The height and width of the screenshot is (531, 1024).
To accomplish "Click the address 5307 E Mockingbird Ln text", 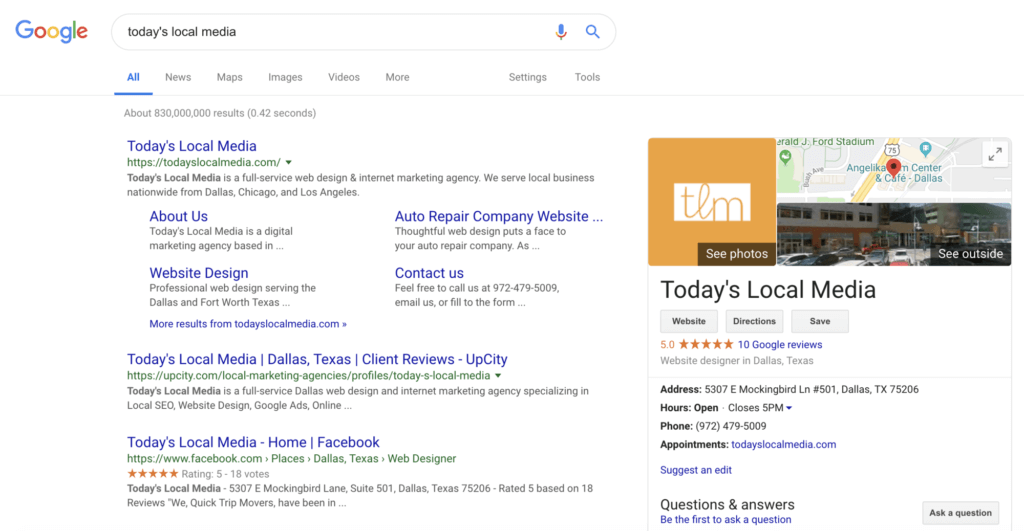I will pos(811,389).
